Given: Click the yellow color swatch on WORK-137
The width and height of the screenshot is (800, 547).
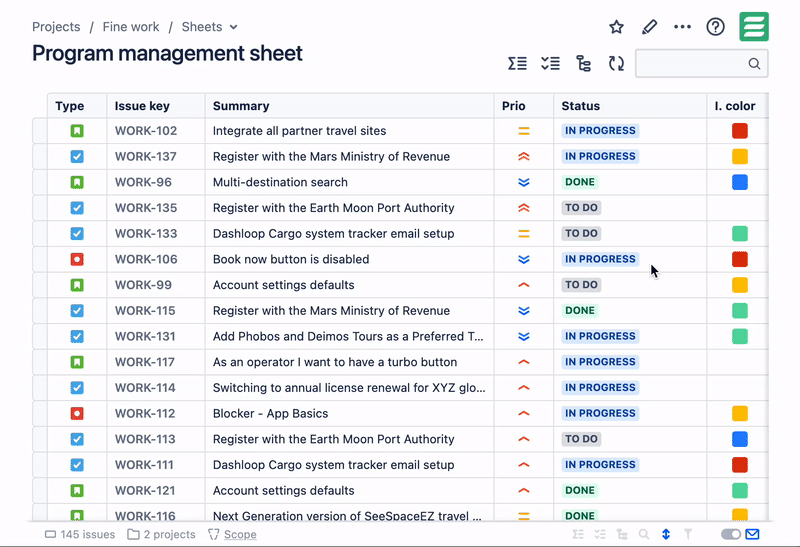Looking at the screenshot, I should pyautogui.click(x=740, y=157).
